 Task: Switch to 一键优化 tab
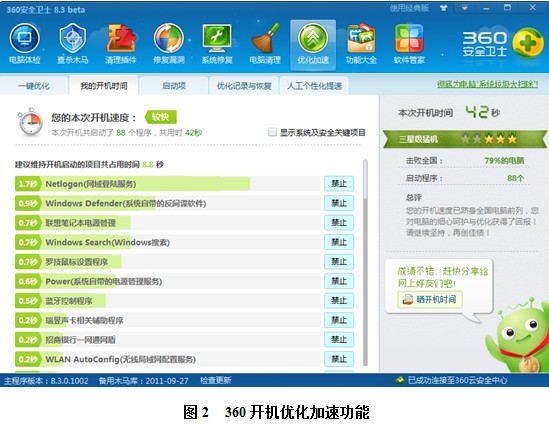34,86
